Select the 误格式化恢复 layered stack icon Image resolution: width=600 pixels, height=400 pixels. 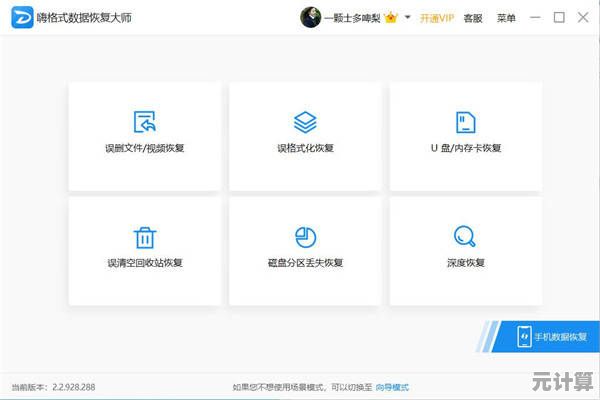point(305,122)
